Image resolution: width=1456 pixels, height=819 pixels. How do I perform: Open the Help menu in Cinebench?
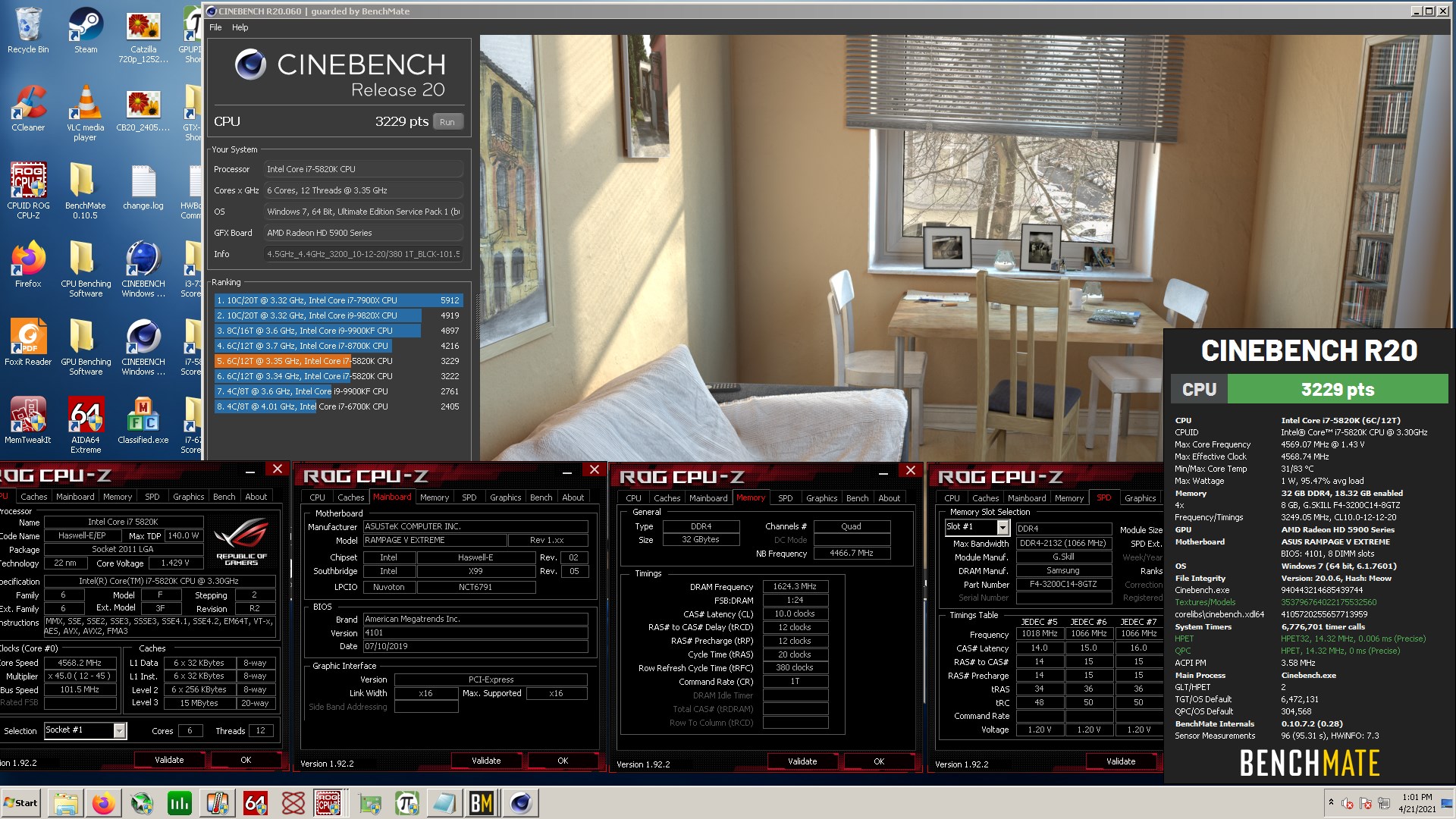click(240, 27)
